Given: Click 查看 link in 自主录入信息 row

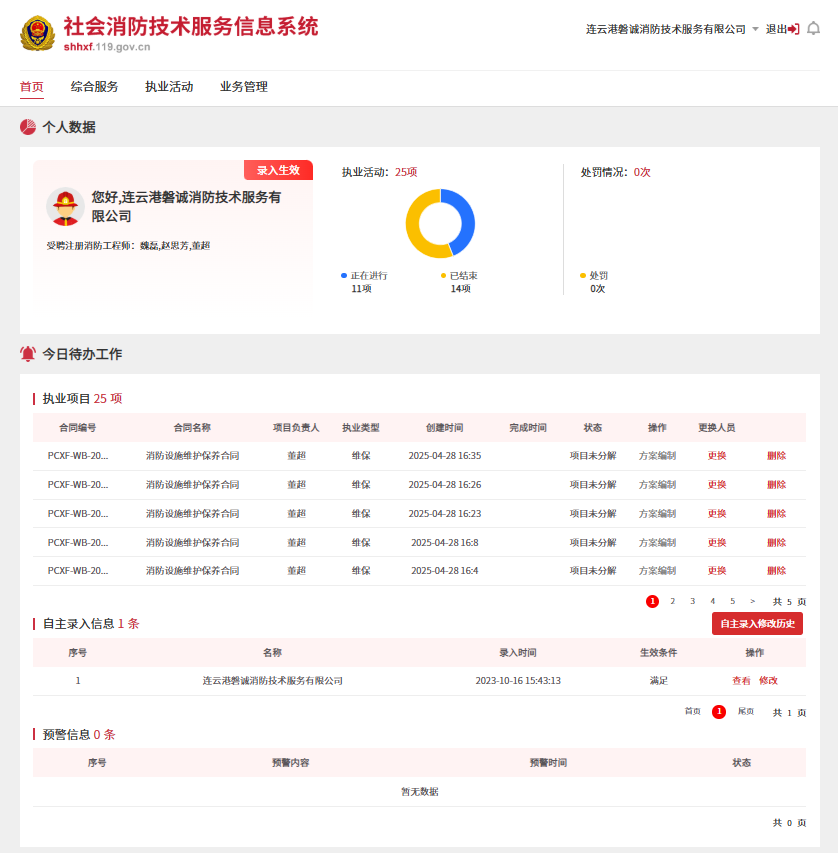Looking at the screenshot, I should (x=741, y=681).
